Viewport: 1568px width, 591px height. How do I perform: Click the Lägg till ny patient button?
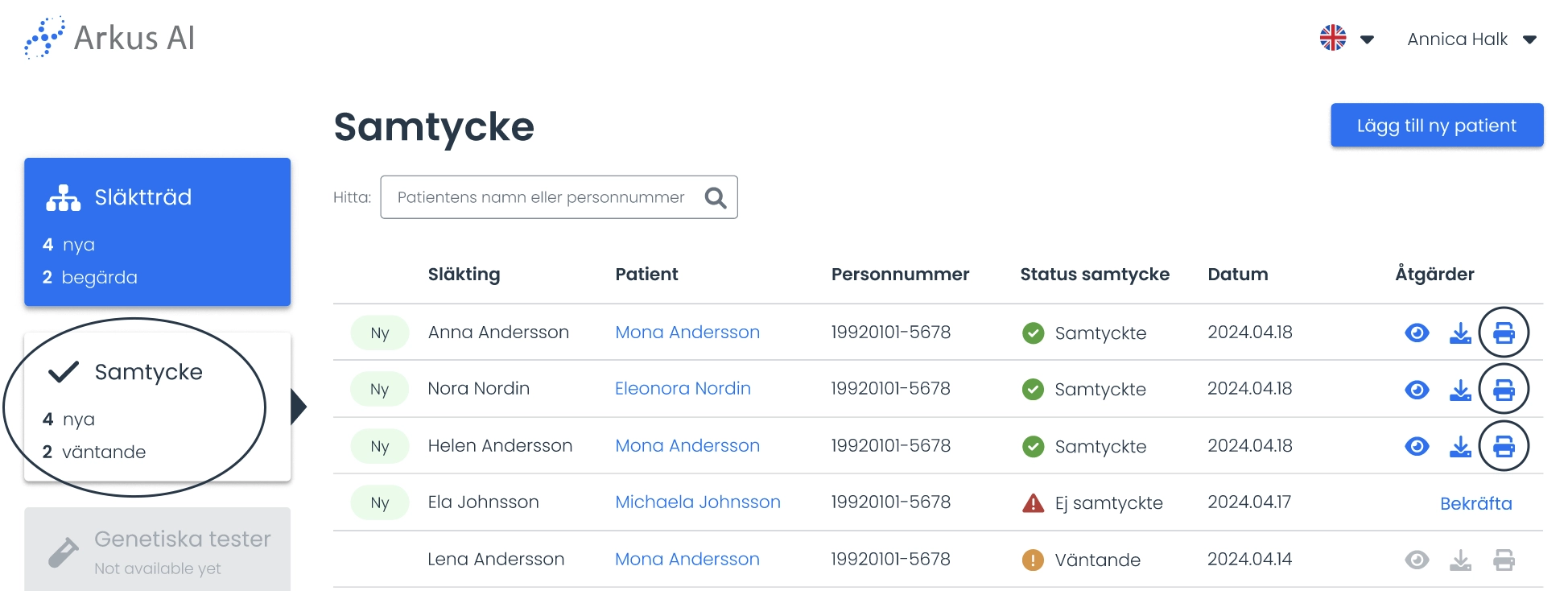pos(1437,126)
